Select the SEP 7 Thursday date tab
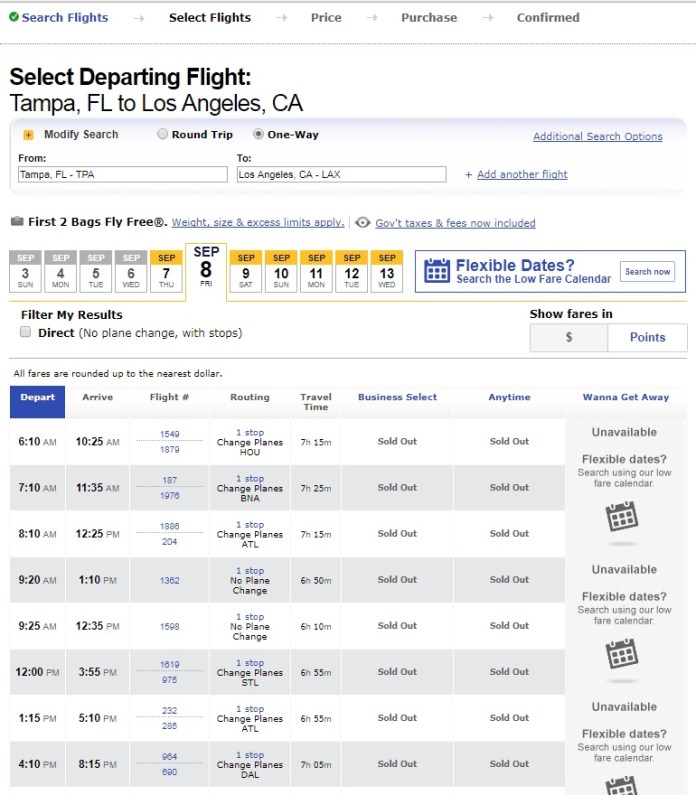This screenshot has width=696, height=795. tap(166, 272)
